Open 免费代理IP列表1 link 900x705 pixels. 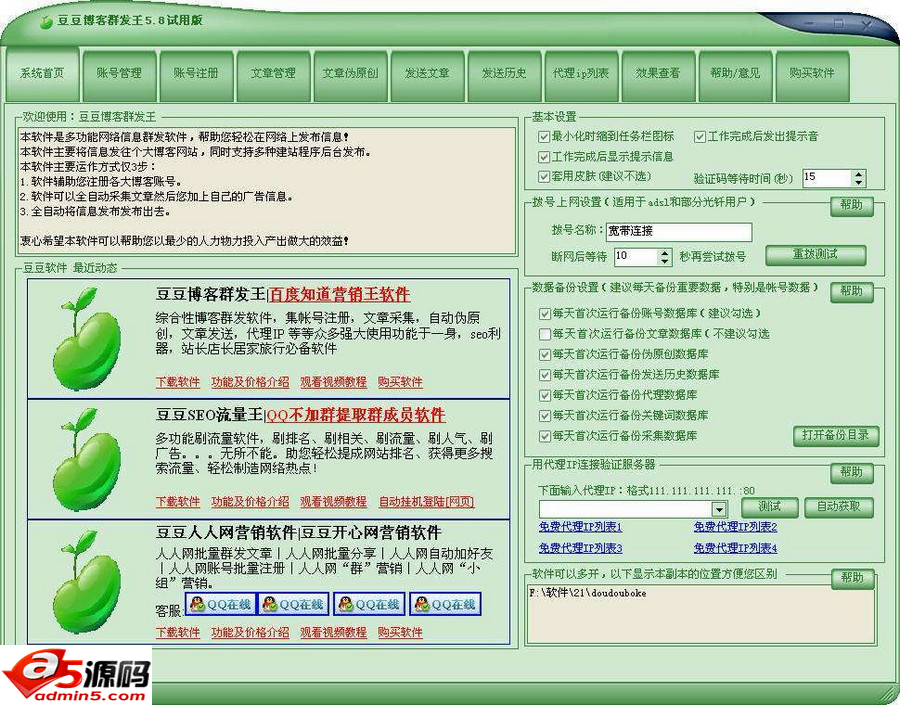[580, 526]
